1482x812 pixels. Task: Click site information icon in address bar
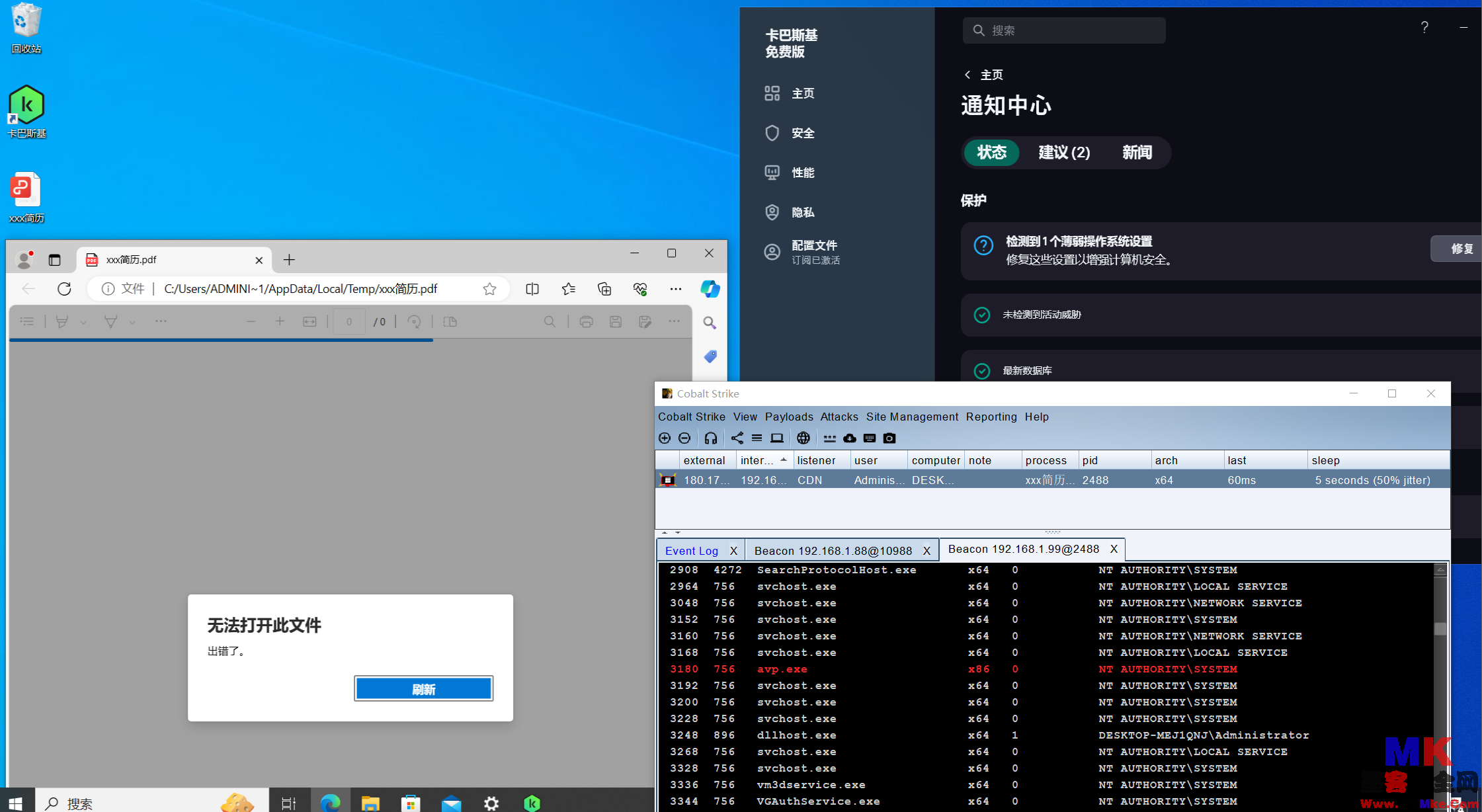[x=108, y=289]
